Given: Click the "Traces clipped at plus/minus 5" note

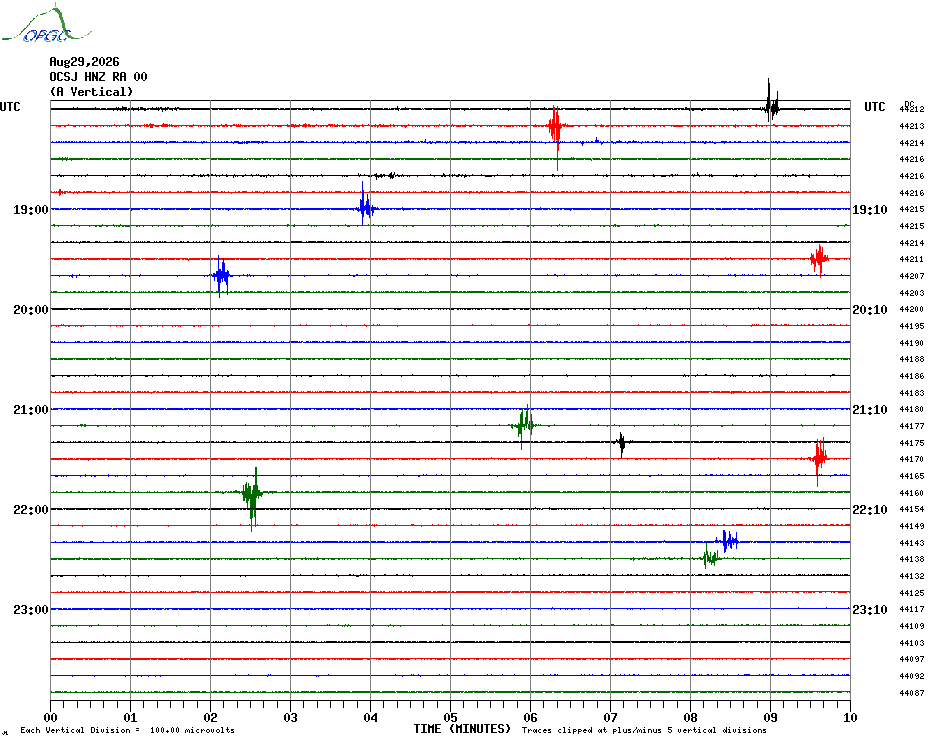Looking at the screenshot, I should (x=644, y=730).
